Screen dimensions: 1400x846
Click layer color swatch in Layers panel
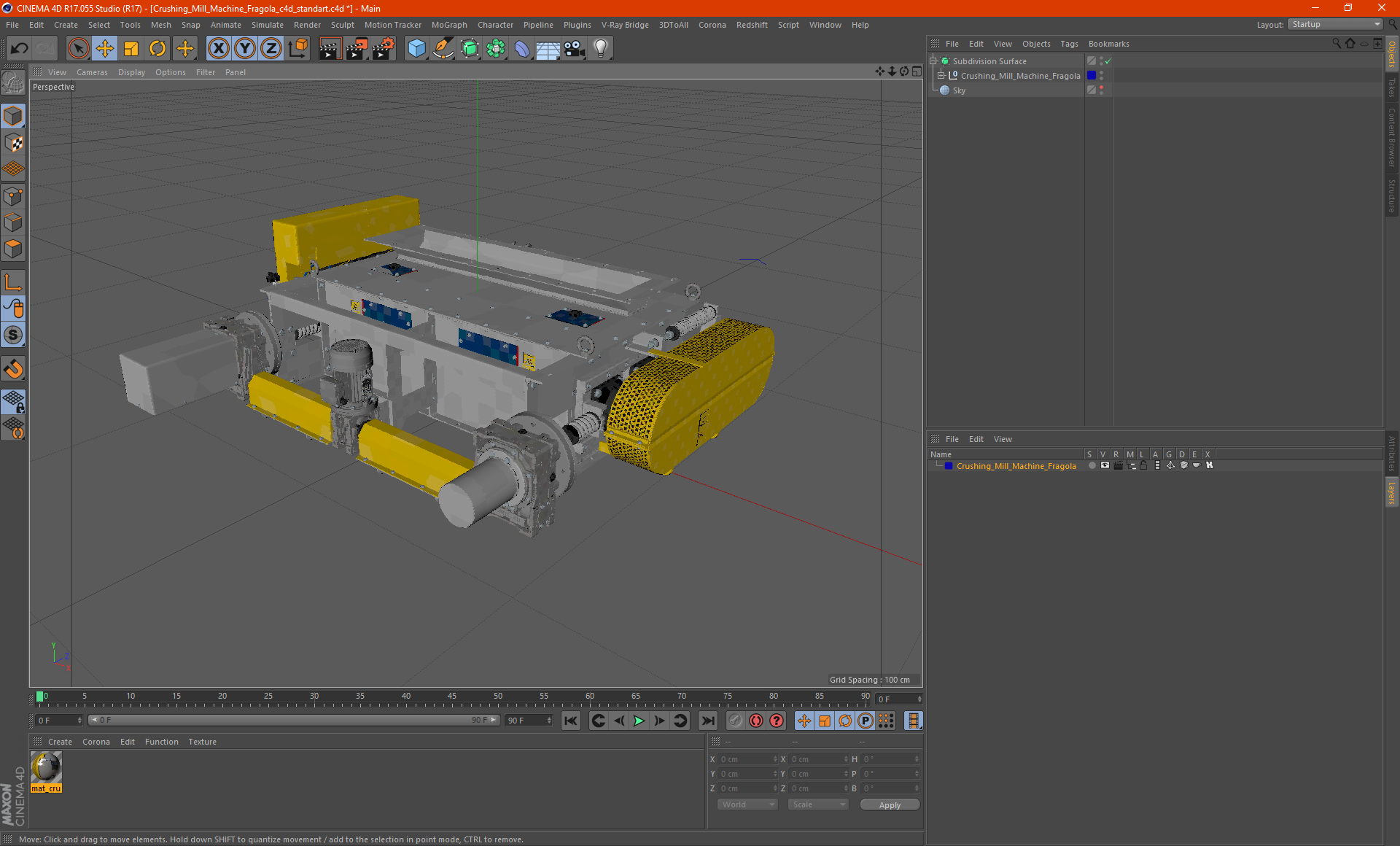coord(948,466)
